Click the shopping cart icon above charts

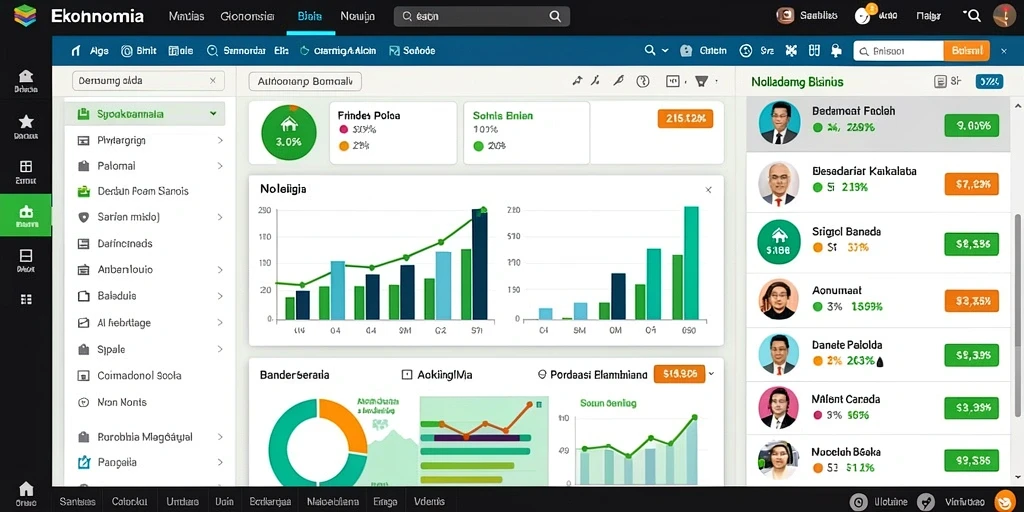click(x=701, y=81)
